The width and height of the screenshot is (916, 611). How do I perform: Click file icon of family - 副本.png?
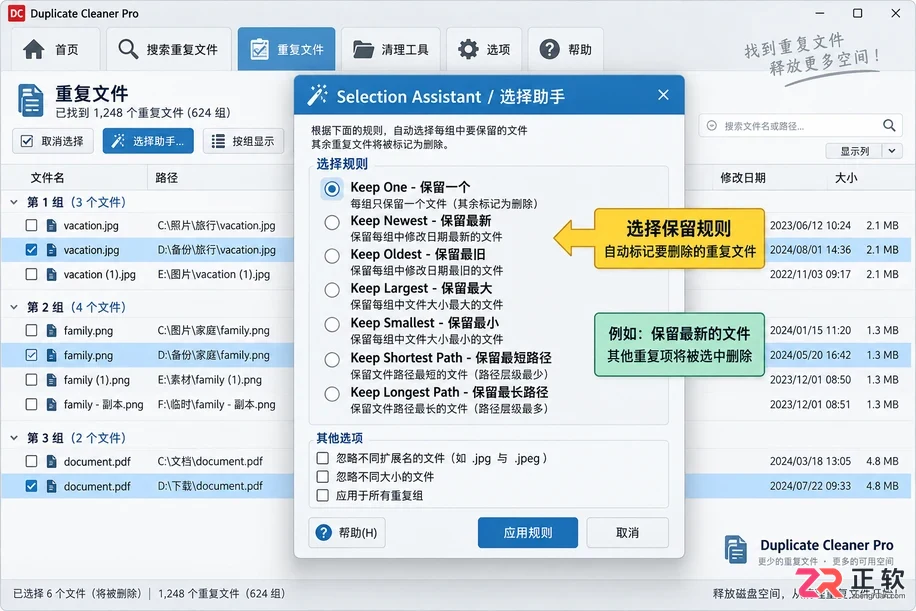click(x=51, y=404)
